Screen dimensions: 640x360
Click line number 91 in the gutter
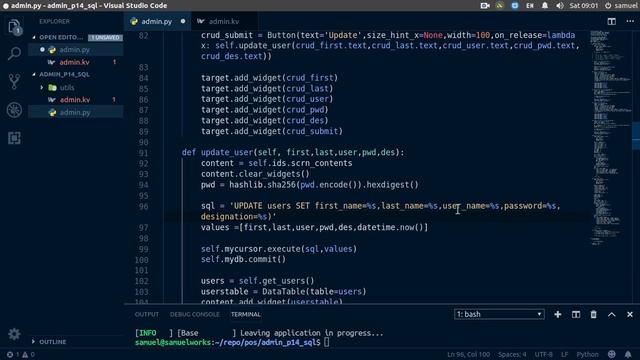143,153
